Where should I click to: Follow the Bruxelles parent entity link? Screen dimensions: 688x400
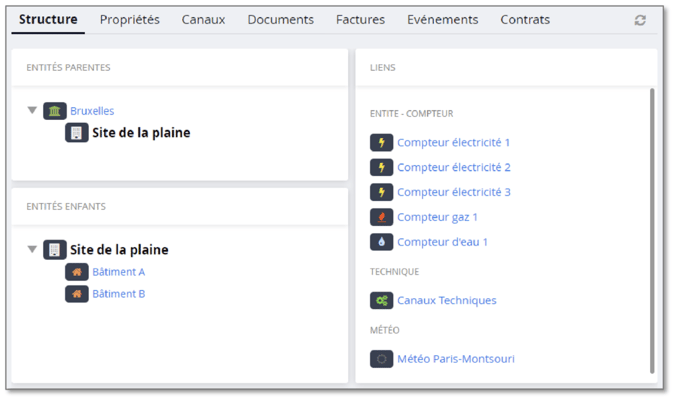(x=92, y=111)
